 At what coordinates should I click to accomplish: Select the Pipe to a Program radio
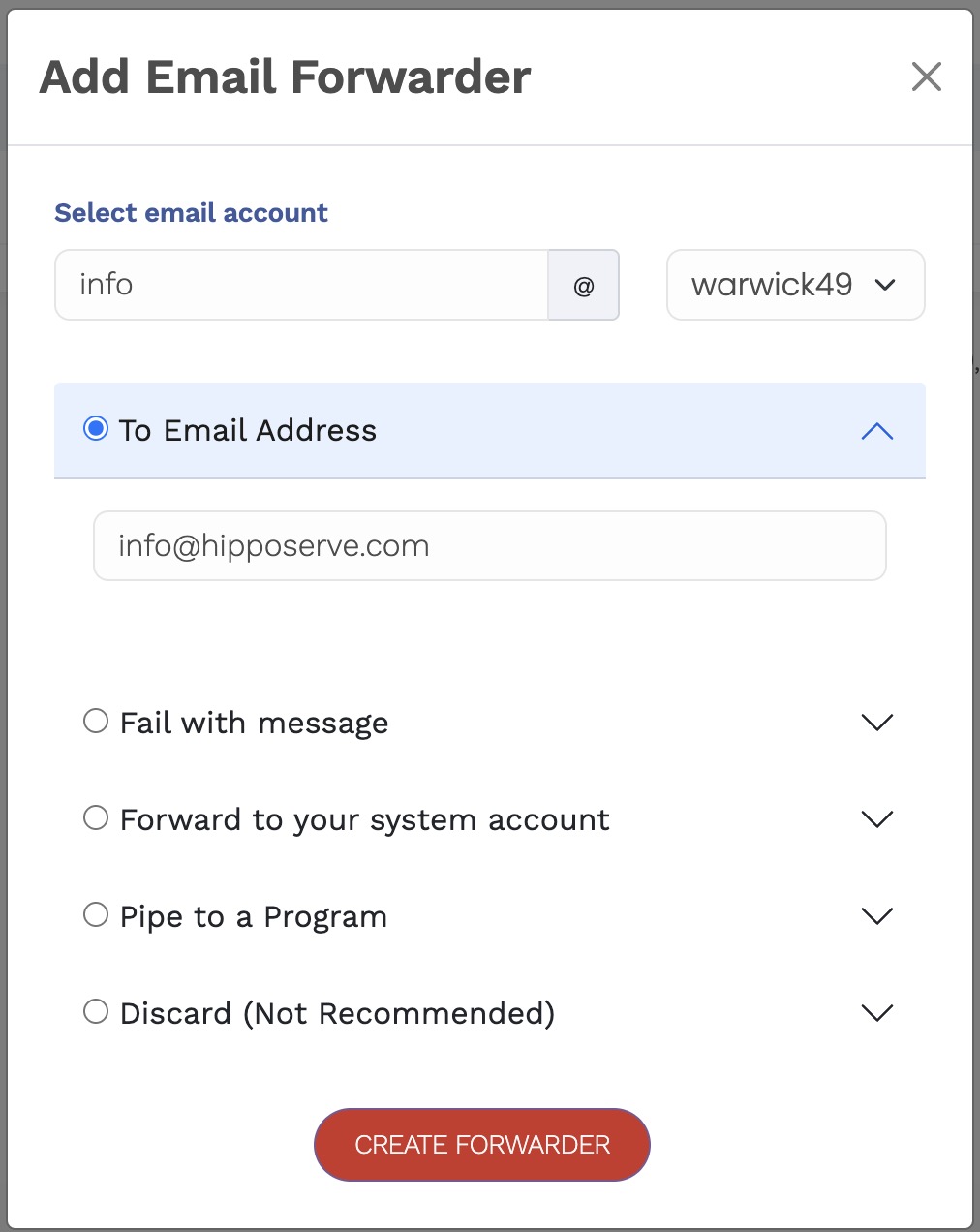96,915
